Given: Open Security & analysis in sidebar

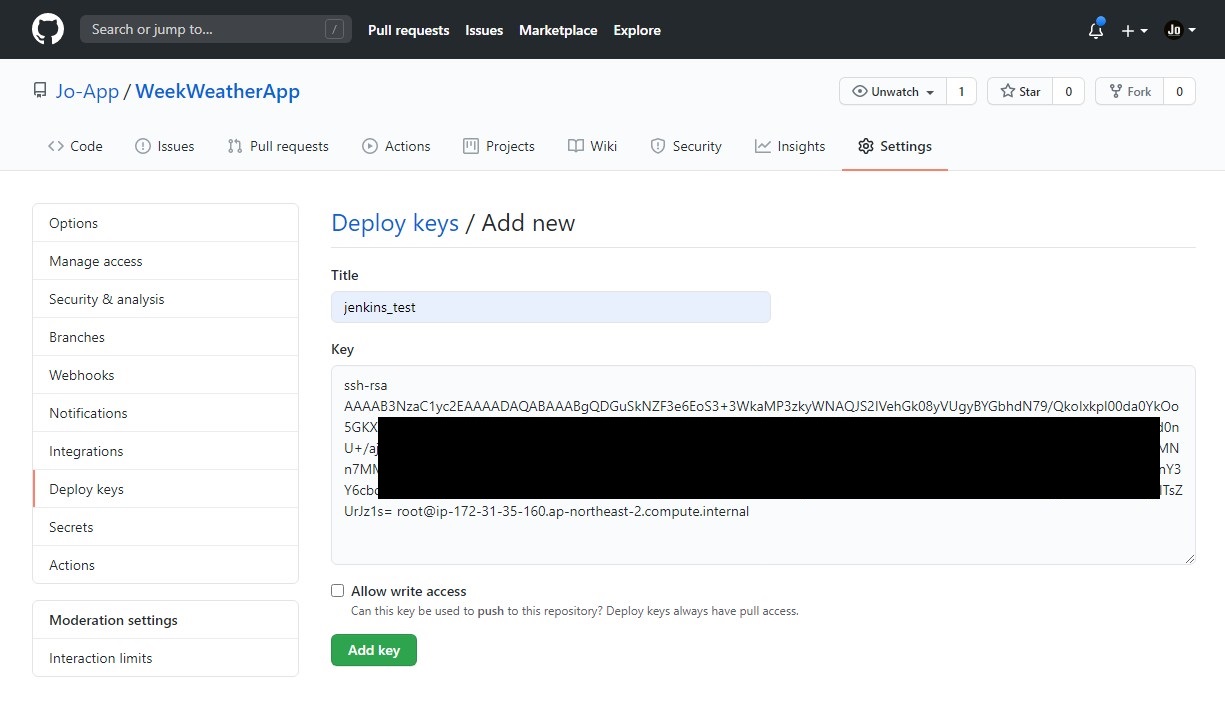Looking at the screenshot, I should tap(166, 299).
